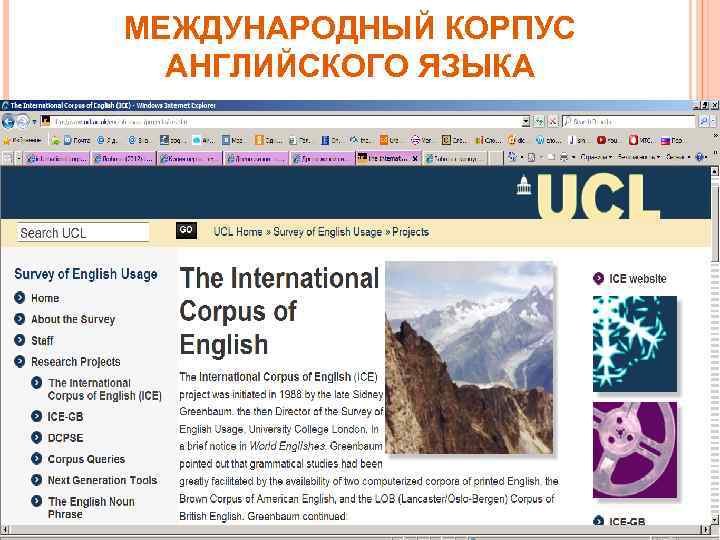Open a new blank tab
Image resolution: width=720 pixels, height=540 pixels.
(495, 158)
